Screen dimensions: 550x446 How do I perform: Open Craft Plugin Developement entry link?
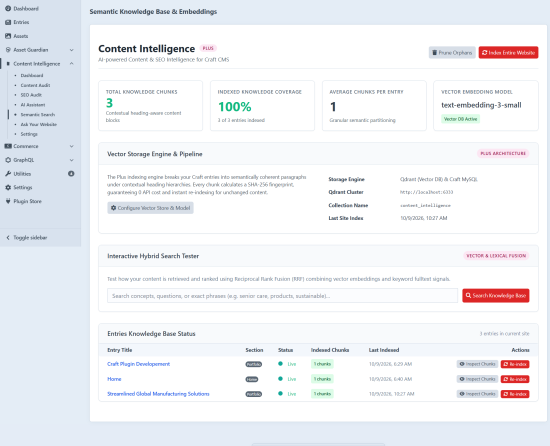click(139, 364)
